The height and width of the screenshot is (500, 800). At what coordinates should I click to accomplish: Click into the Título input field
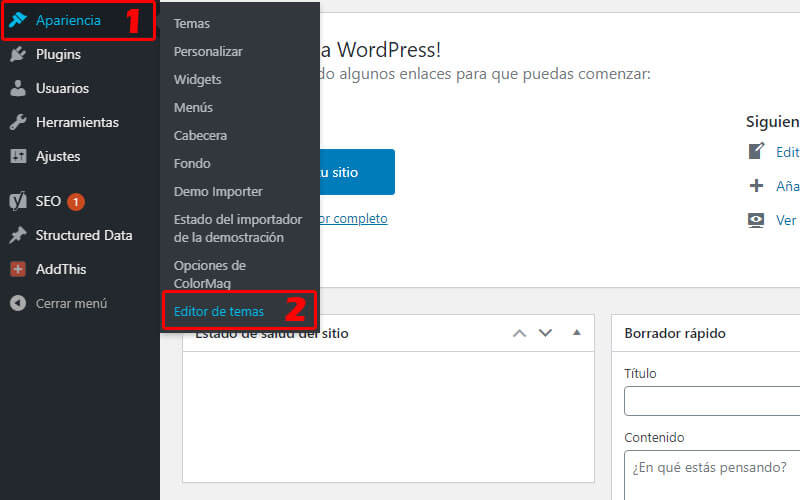[x=712, y=401]
